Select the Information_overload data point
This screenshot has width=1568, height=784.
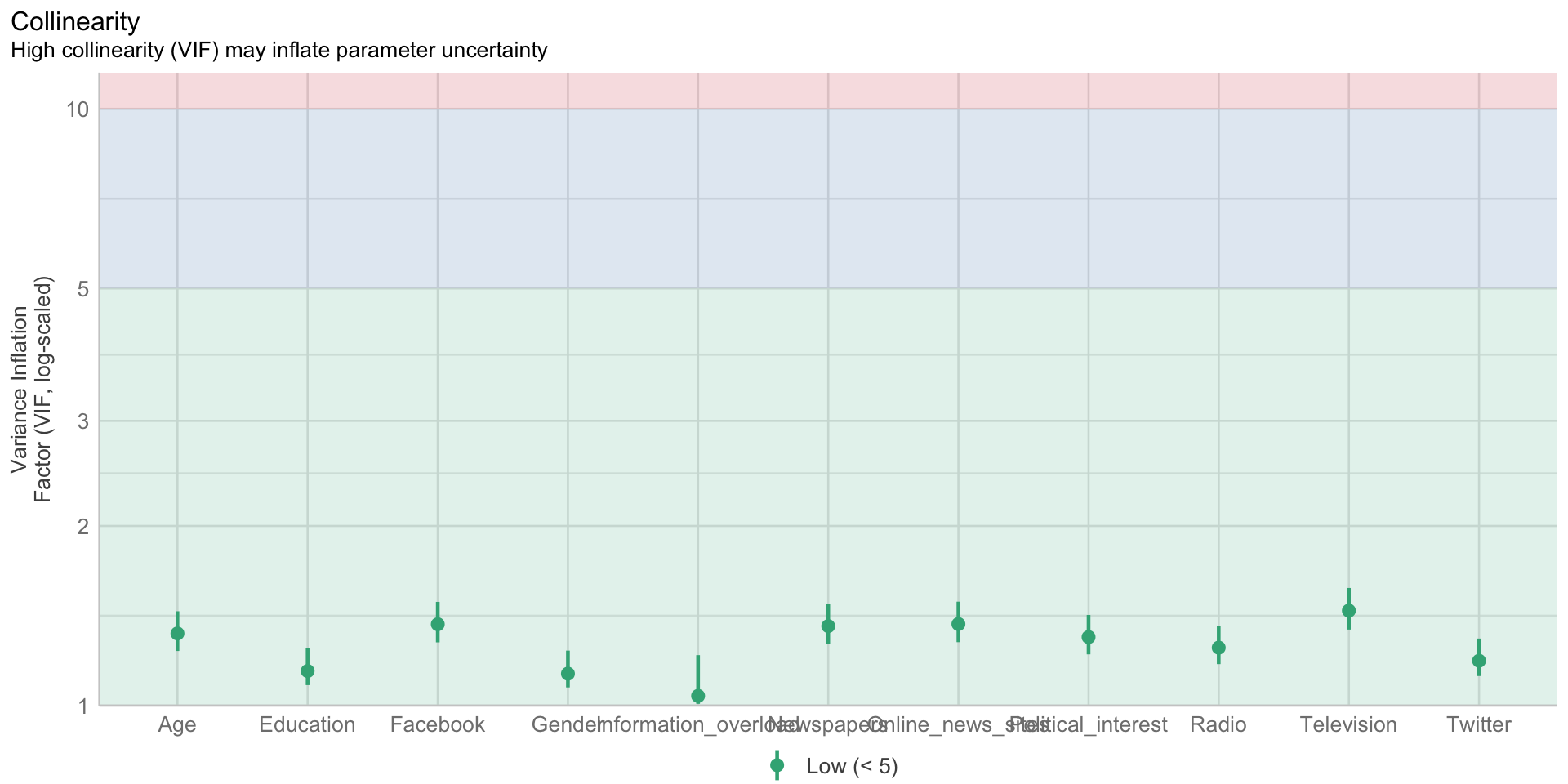click(x=698, y=696)
